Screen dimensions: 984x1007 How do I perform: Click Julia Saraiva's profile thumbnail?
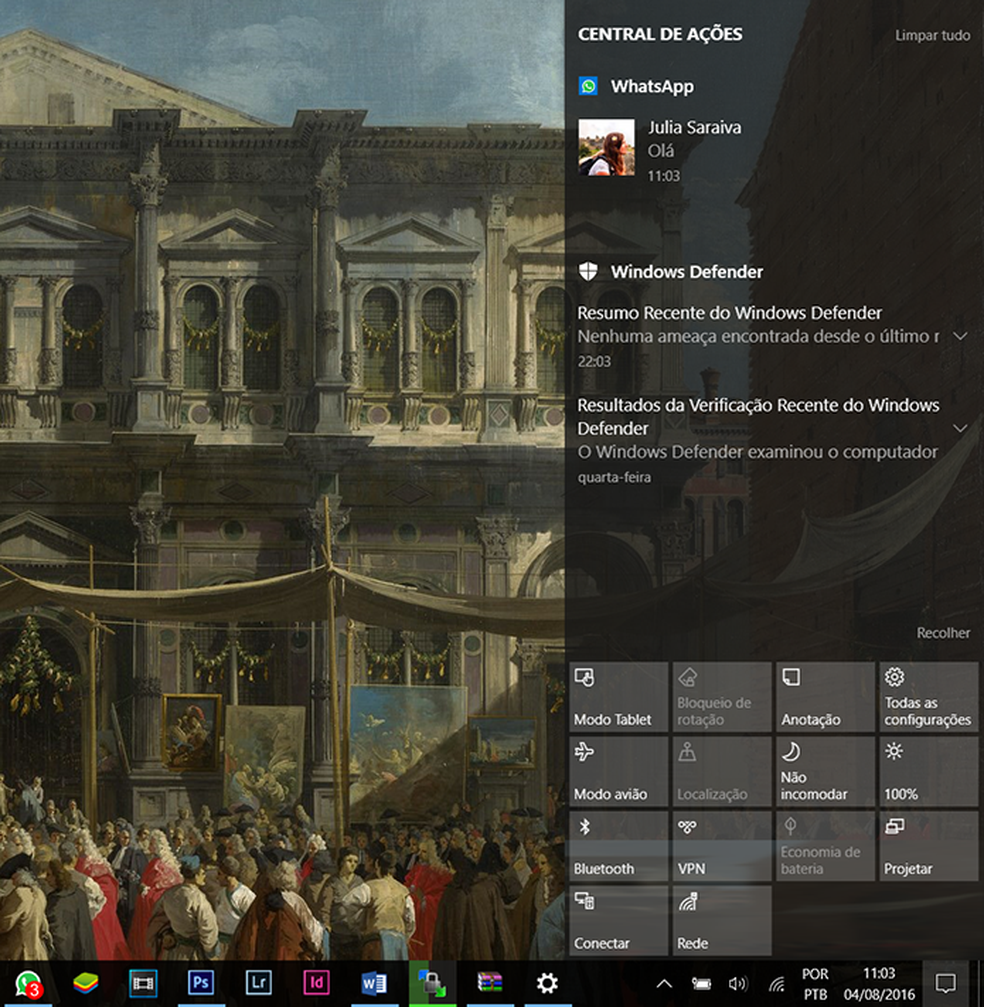606,147
